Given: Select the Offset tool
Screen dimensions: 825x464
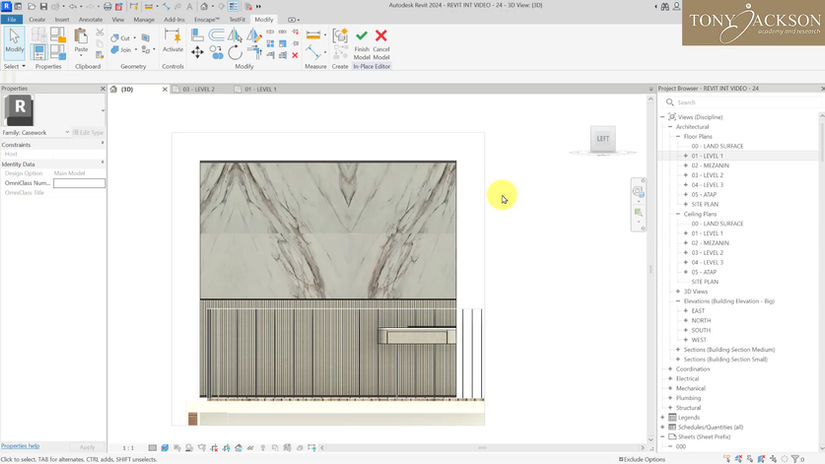Looking at the screenshot, I should pos(216,35).
